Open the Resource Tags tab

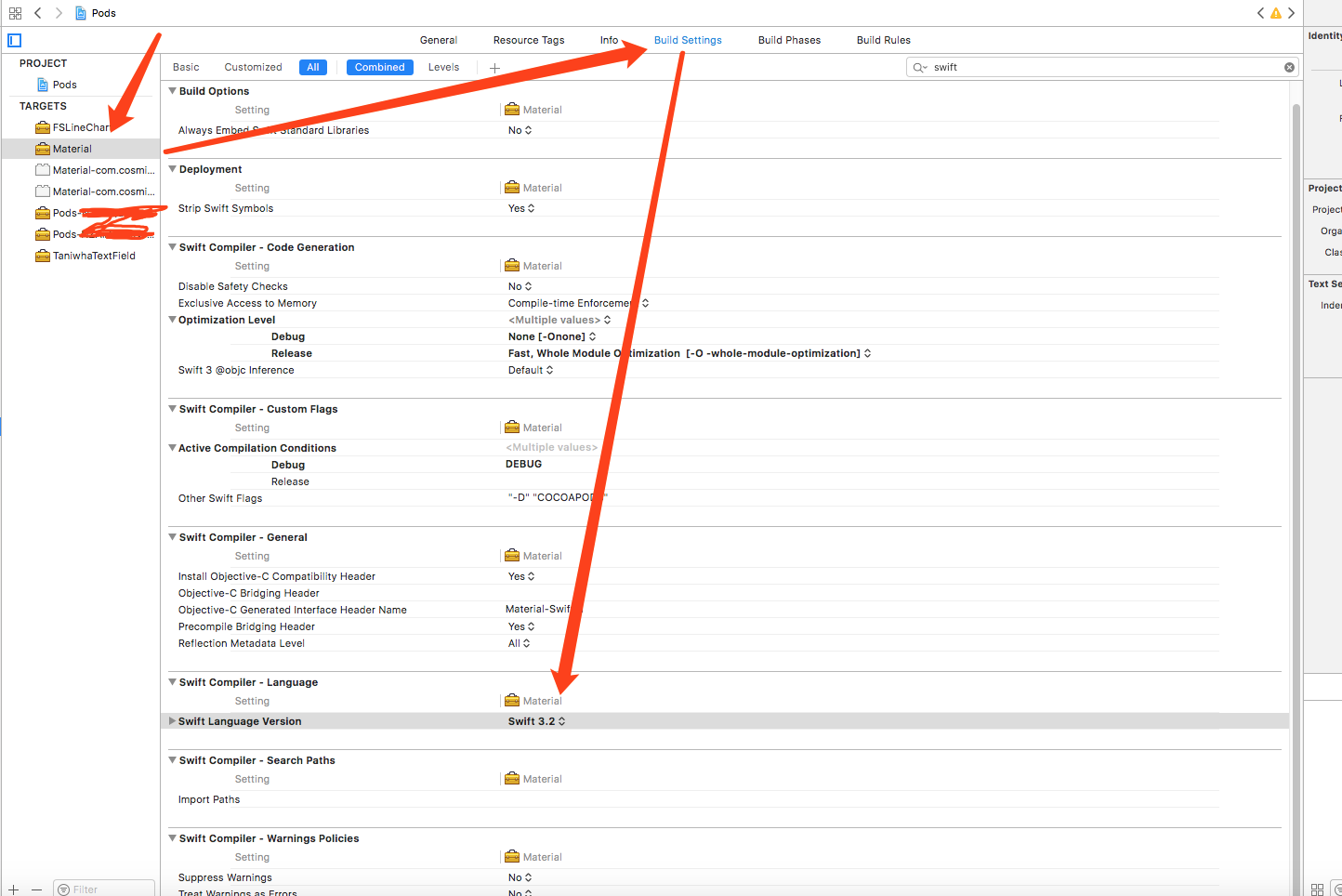point(529,40)
